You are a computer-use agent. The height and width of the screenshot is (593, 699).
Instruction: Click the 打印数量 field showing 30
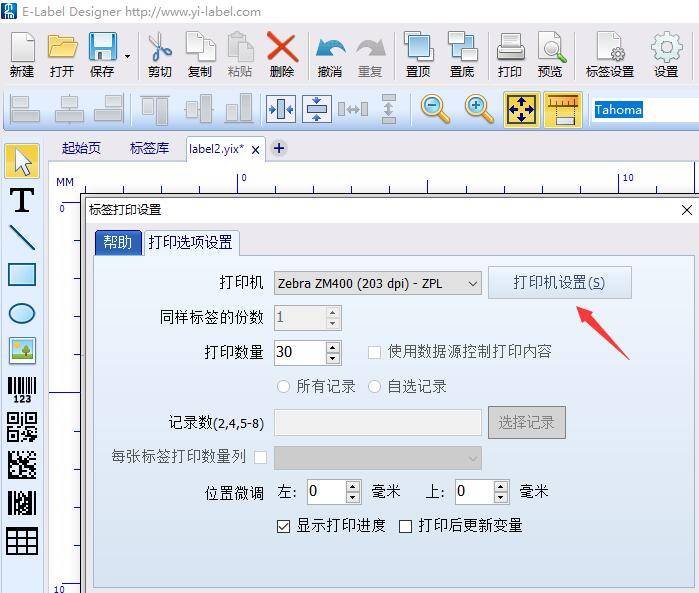point(300,353)
